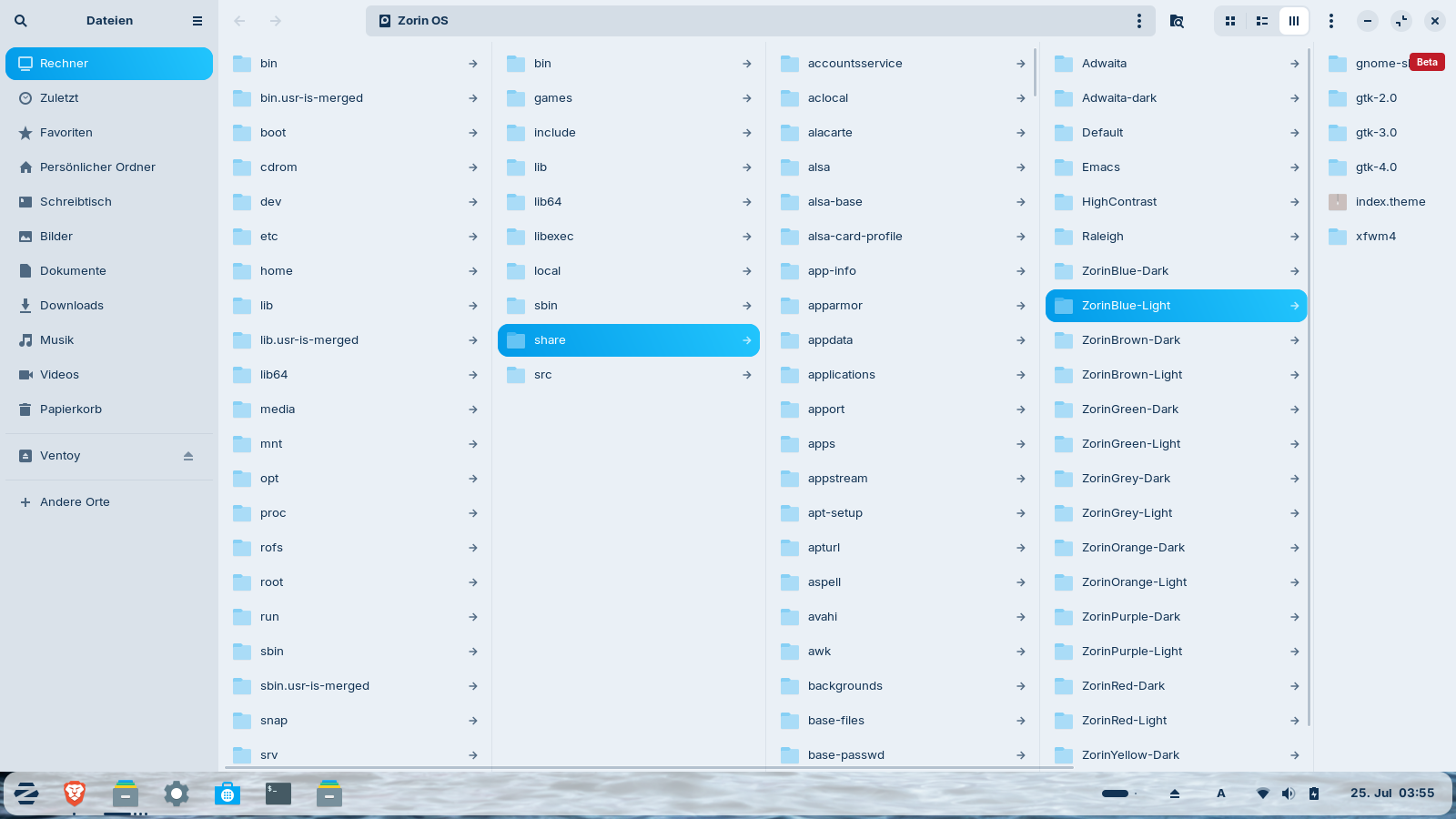This screenshot has height=819, width=1456.
Task: Select the etc folder
Action: tap(355, 237)
